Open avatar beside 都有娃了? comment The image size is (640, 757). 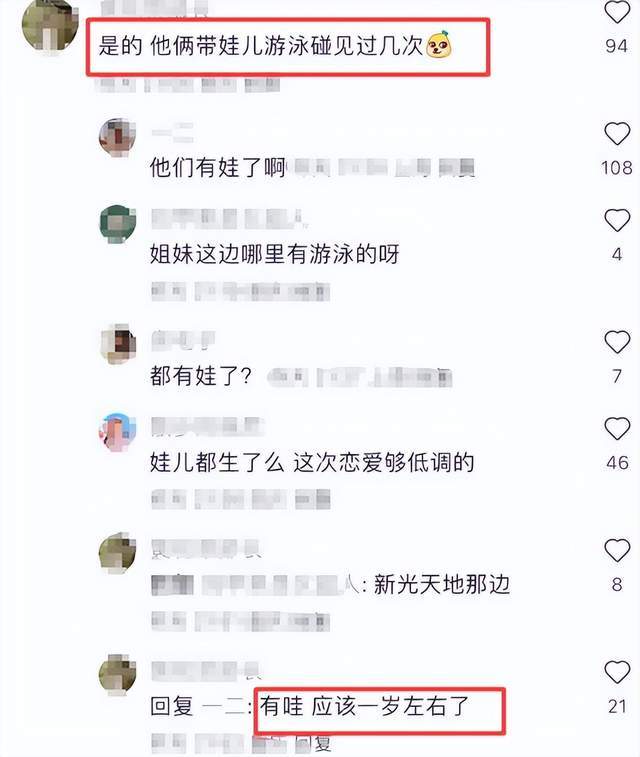pos(117,344)
